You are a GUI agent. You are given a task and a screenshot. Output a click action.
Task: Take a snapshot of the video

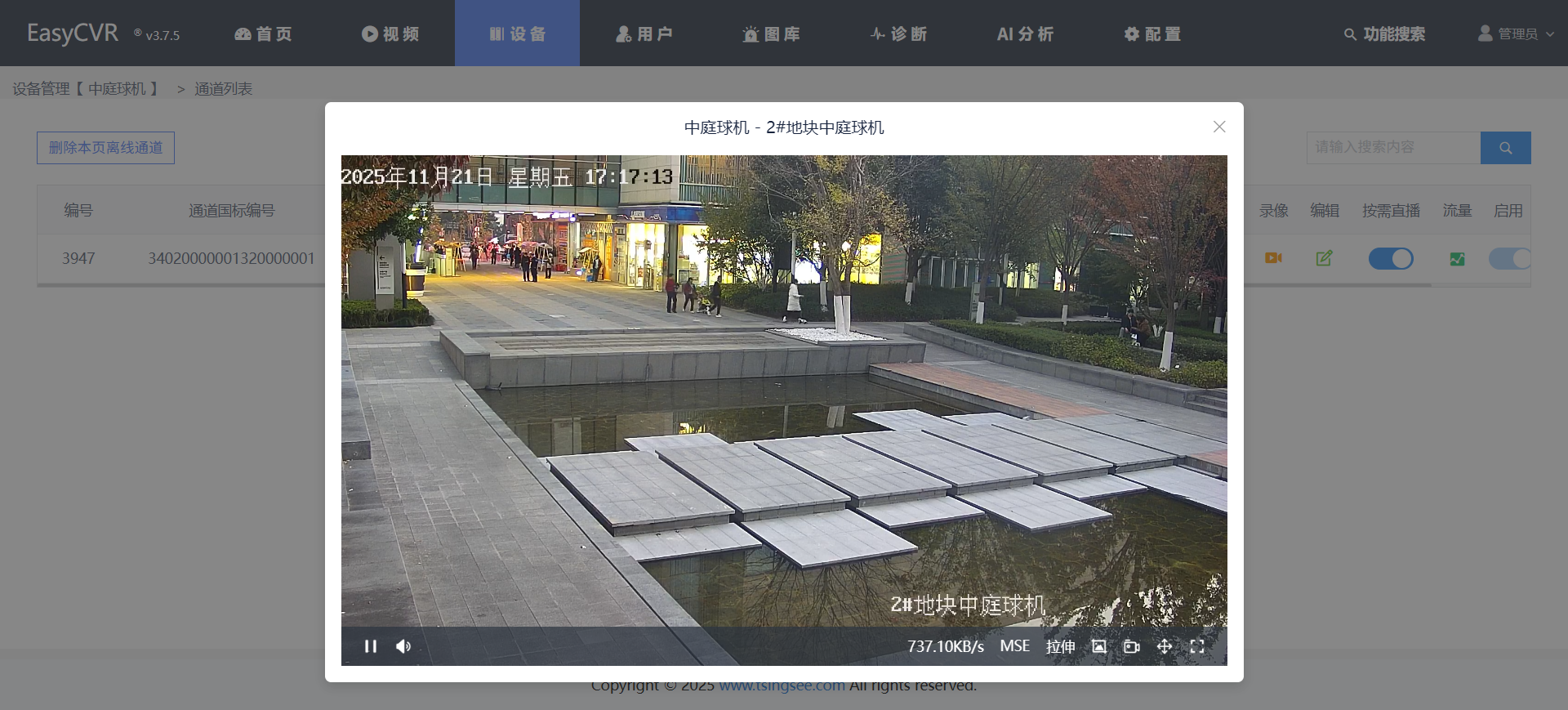coord(1099,646)
